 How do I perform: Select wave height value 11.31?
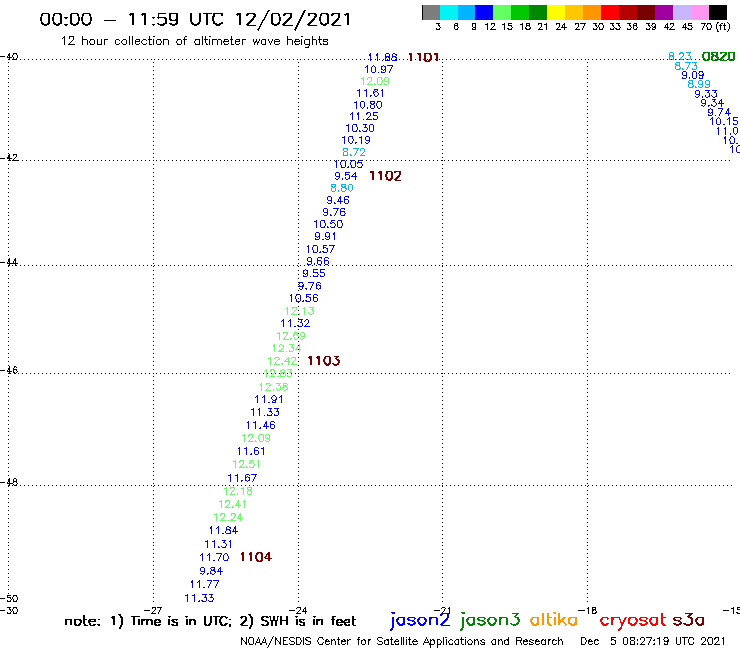(x=218, y=544)
